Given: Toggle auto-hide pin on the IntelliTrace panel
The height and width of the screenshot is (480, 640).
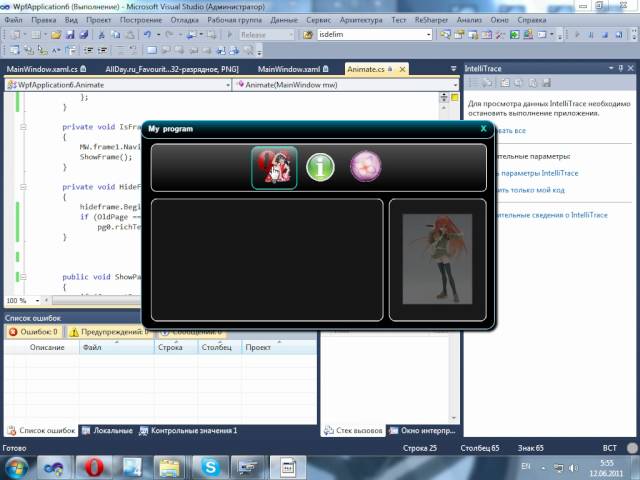Looking at the screenshot, I should [621, 68].
